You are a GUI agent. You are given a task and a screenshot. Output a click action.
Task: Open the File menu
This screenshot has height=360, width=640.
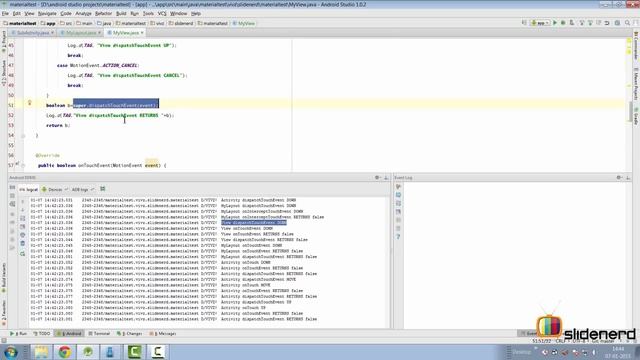pyautogui.click(x=5, y=13)
